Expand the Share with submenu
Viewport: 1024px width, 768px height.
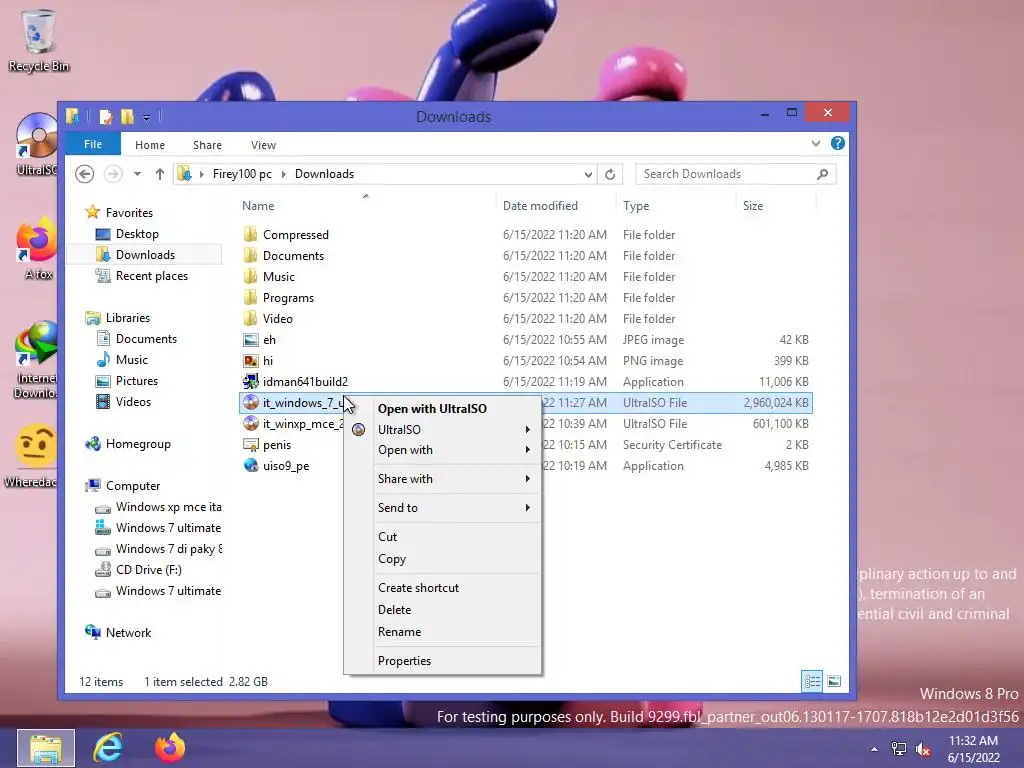[x=443, y=479]
